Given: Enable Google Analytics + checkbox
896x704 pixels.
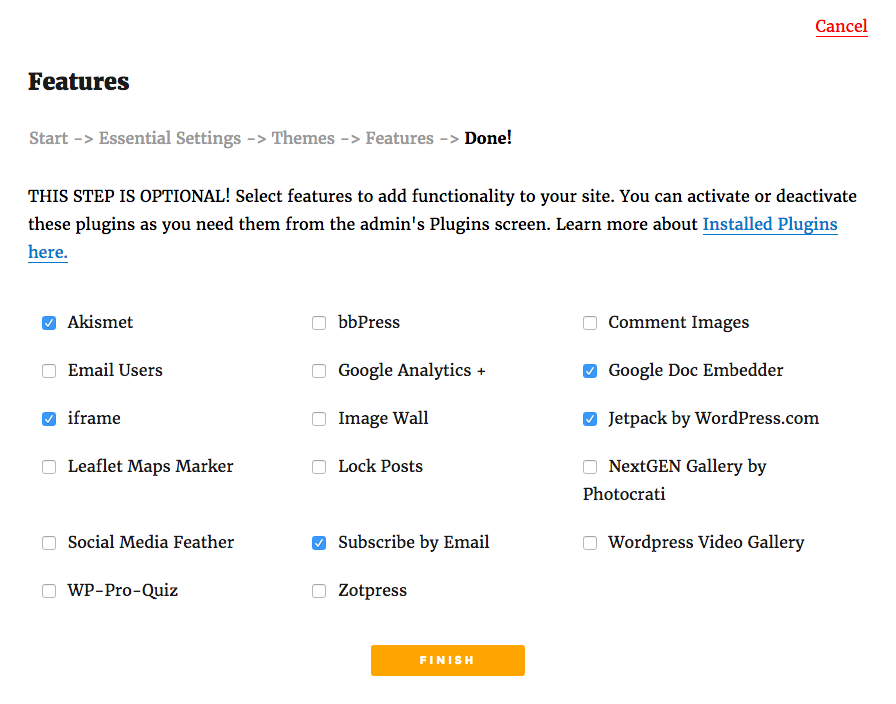Looking at the screenshot, I should 319,371.
